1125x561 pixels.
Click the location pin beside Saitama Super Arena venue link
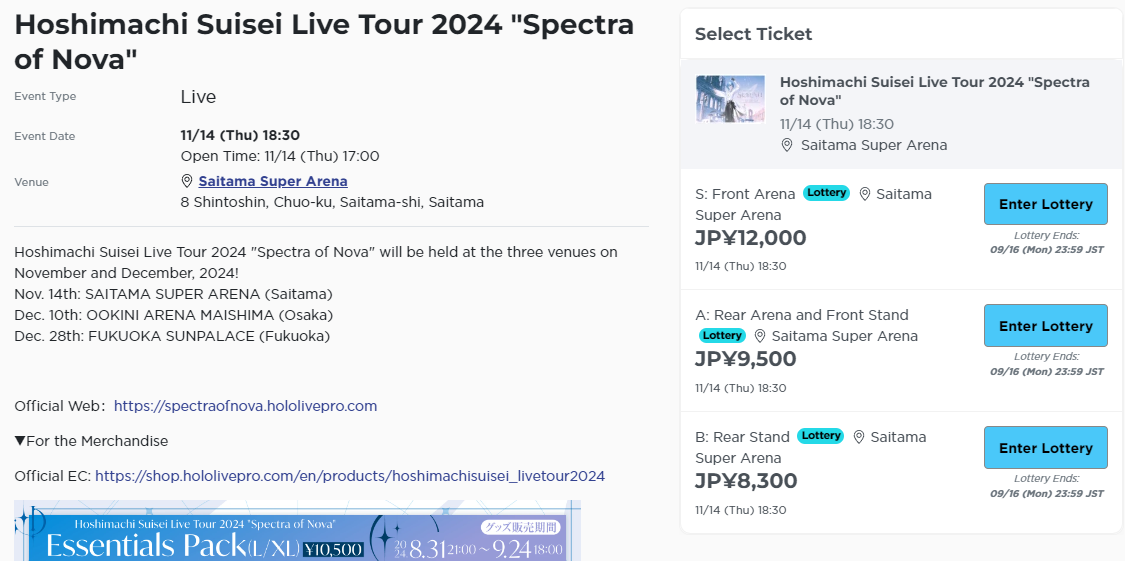187,182
